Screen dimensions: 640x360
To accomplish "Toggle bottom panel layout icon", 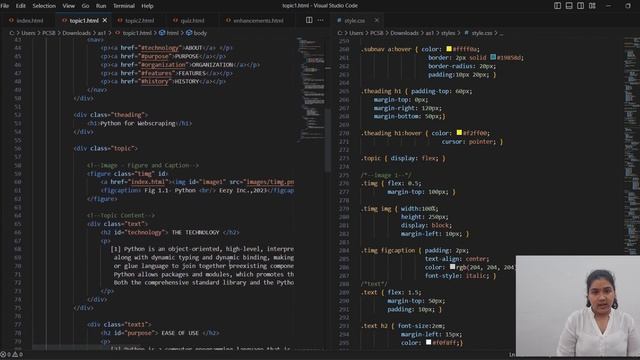I will click(569, 6).
